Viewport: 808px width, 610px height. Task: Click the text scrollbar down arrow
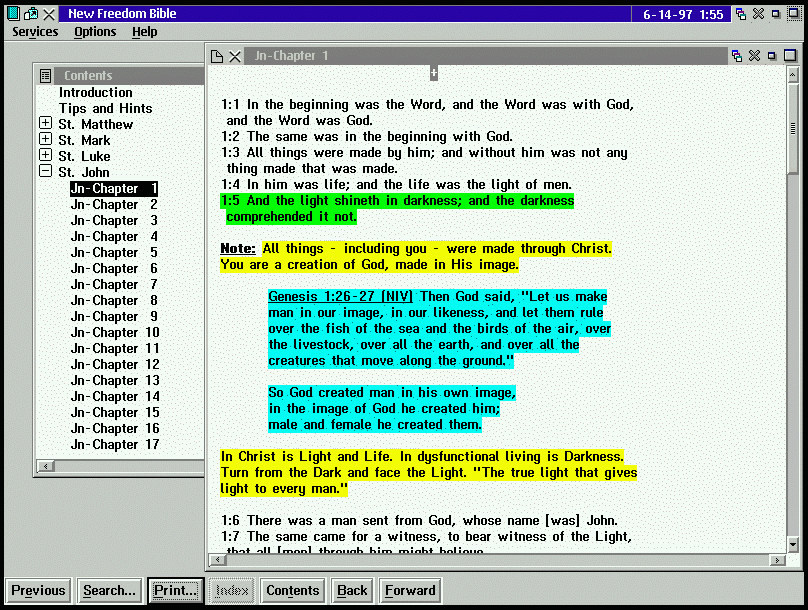click(793, 544)
